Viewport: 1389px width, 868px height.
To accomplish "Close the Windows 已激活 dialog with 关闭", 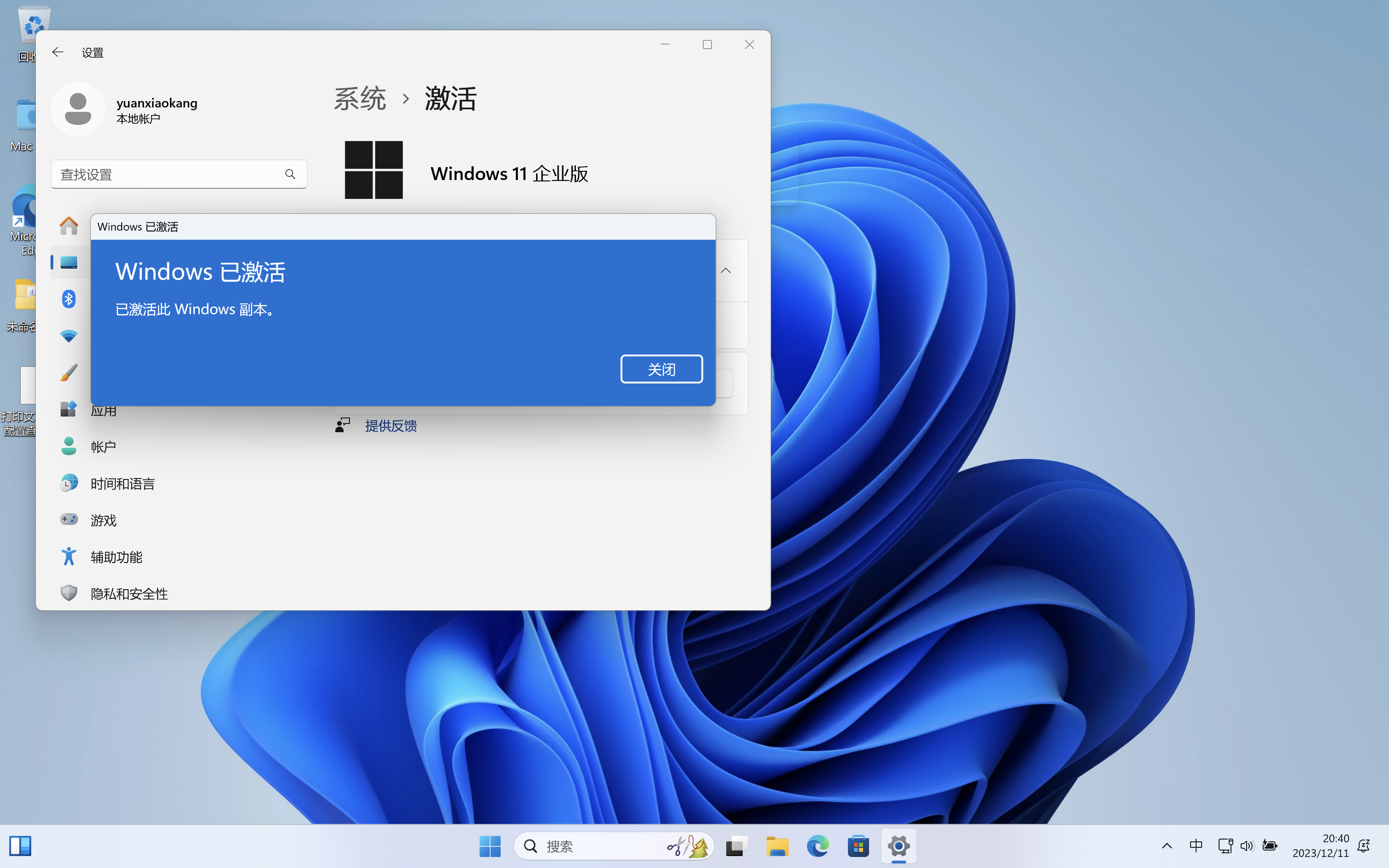I will 661,369.
